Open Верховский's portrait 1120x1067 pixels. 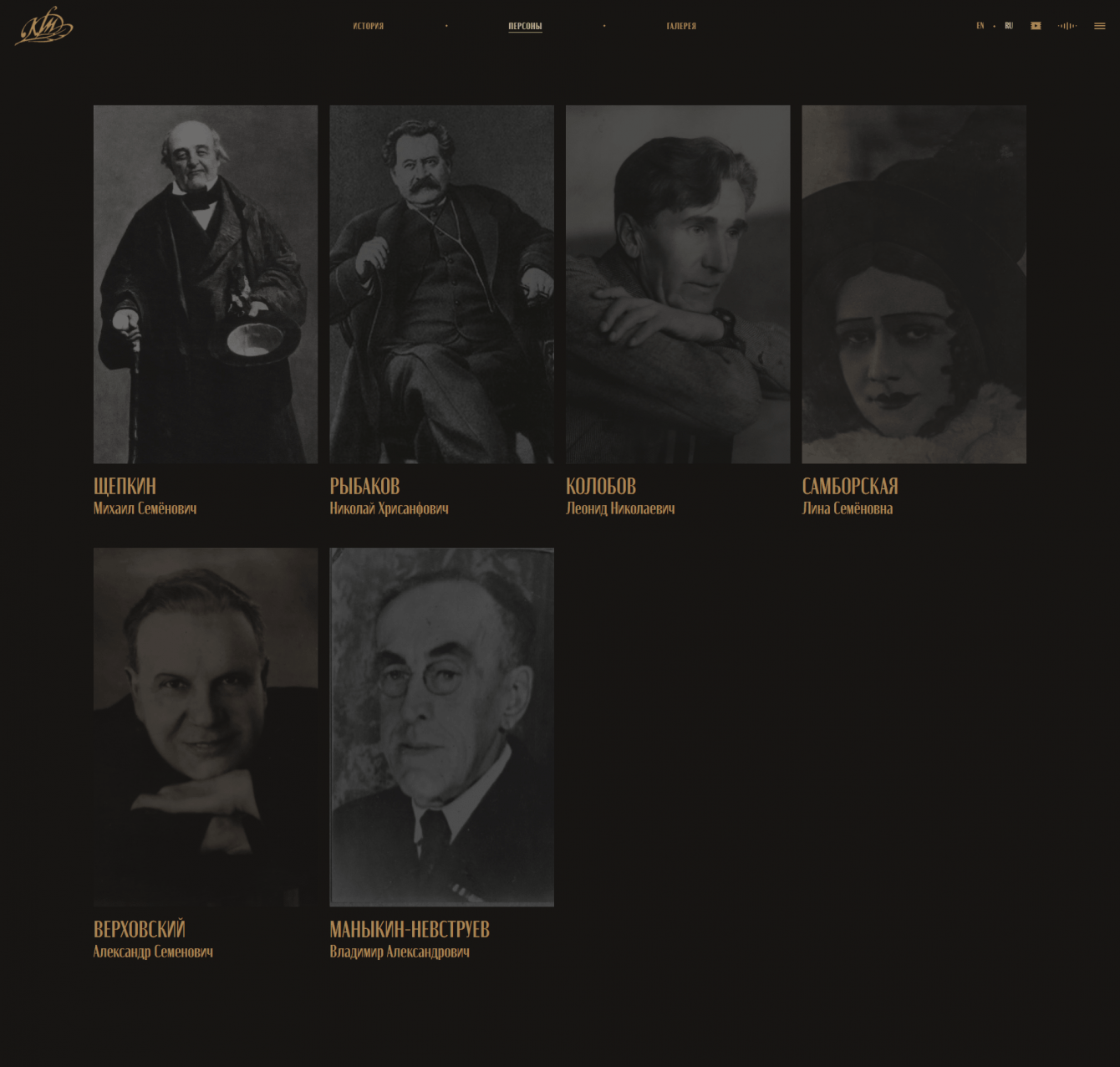pyautogui.click(x=206, y=727)
